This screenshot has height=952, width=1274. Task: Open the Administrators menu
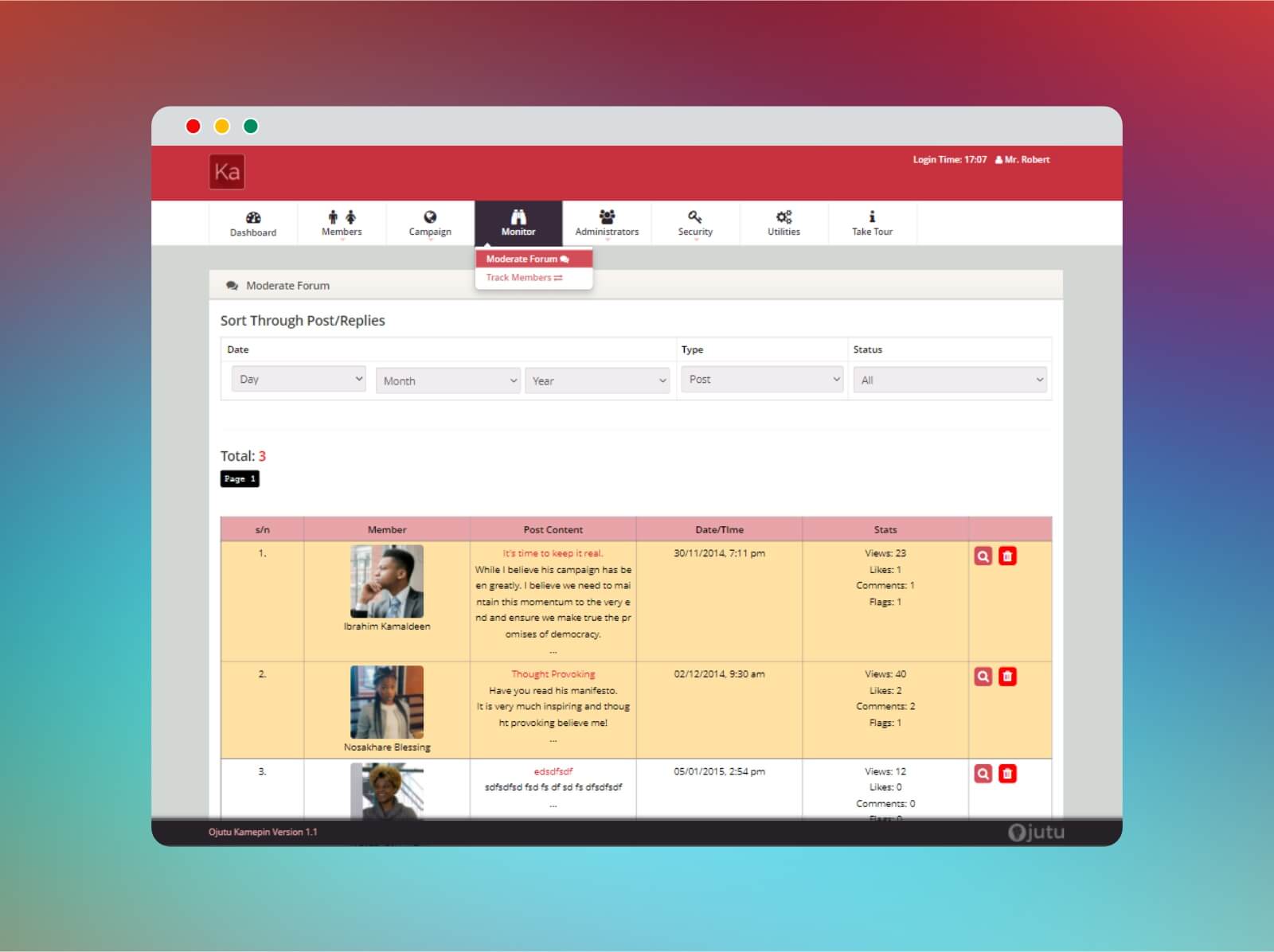[607, 224]
